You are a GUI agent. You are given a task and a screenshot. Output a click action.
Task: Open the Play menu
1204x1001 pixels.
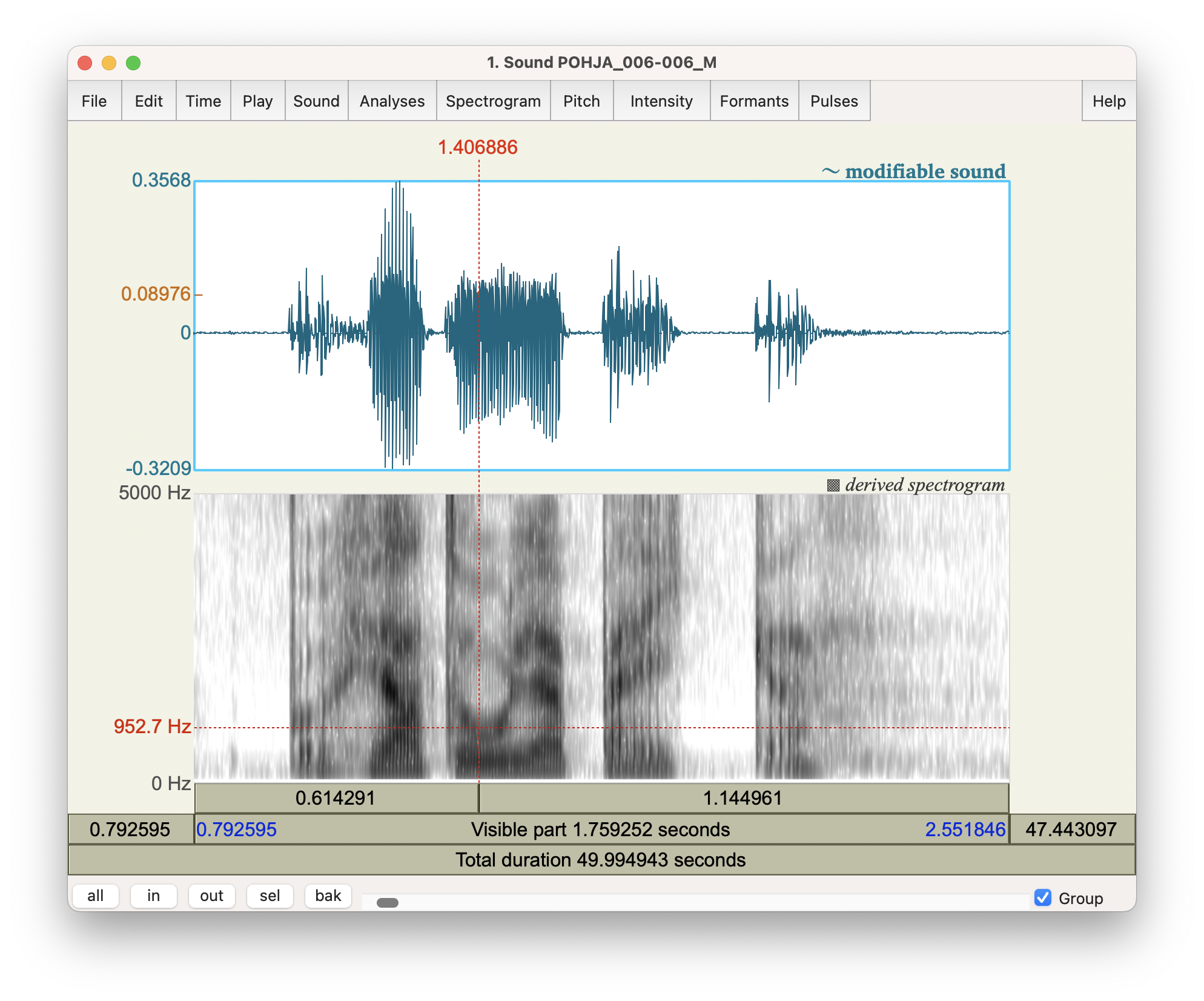pyautogui.click(x=258, y=101)
